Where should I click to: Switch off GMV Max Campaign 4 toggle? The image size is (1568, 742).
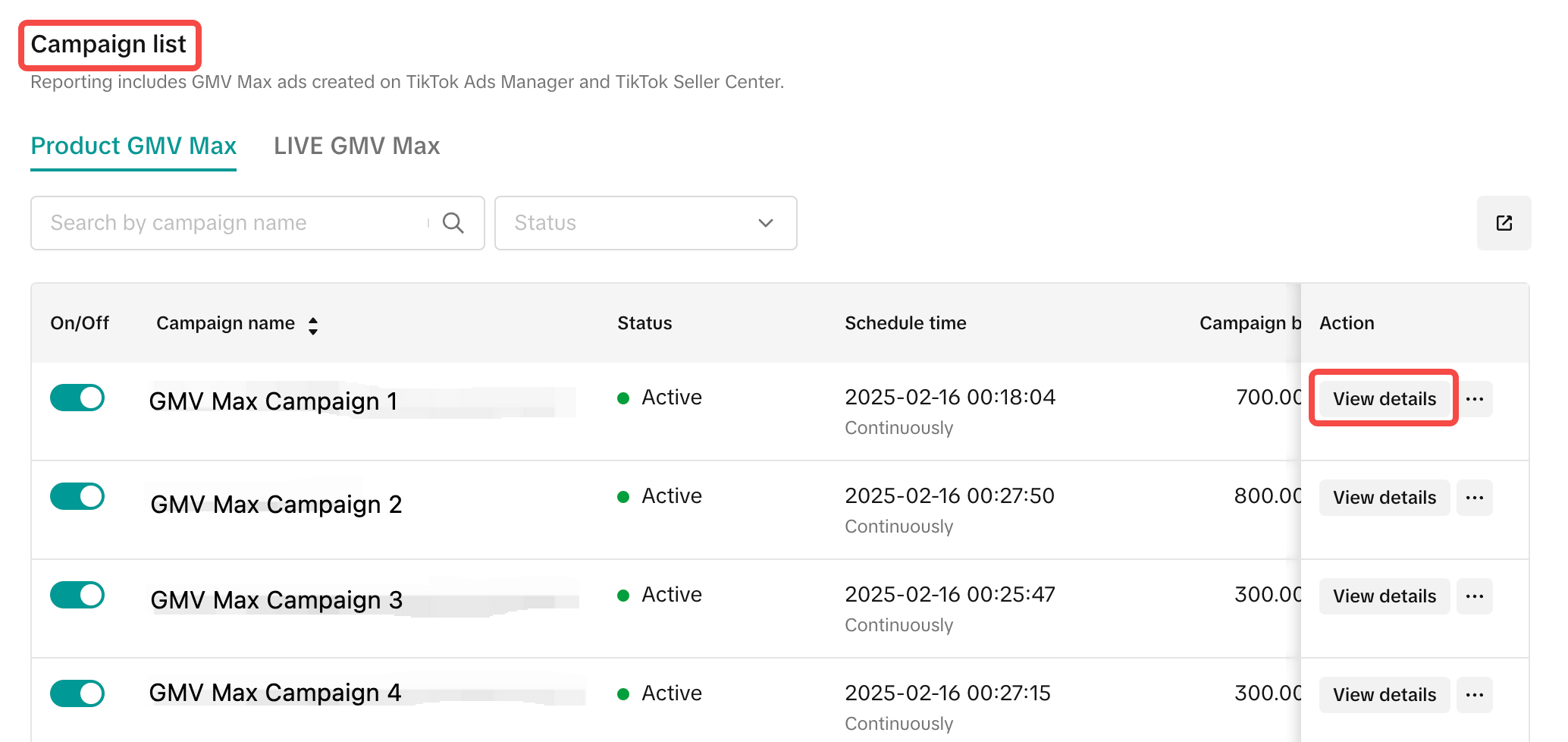pos(77,693)
